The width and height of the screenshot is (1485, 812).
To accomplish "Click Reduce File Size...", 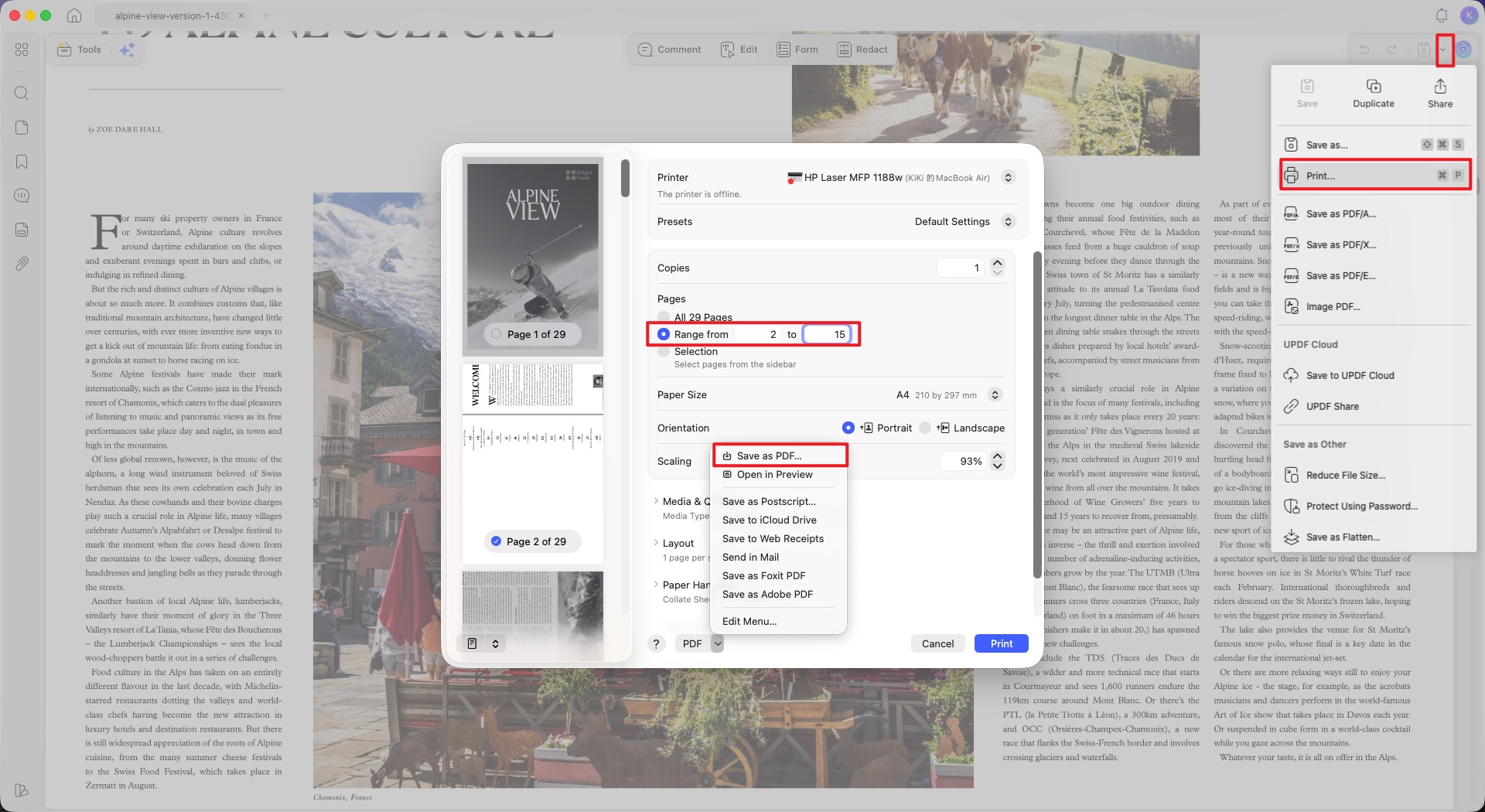I will point(1374,476).
